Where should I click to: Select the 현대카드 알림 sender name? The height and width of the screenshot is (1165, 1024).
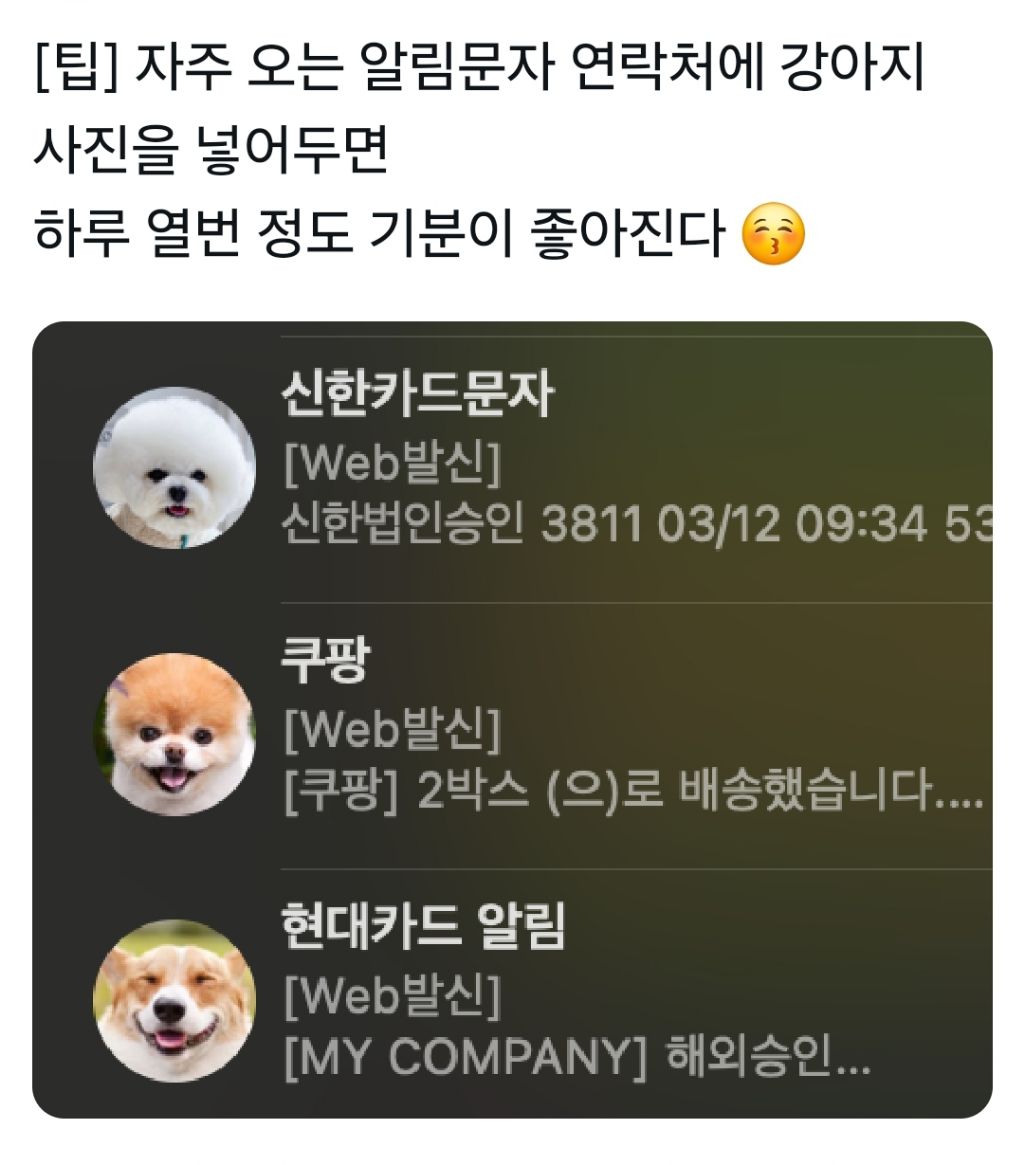tap(423, 926)
